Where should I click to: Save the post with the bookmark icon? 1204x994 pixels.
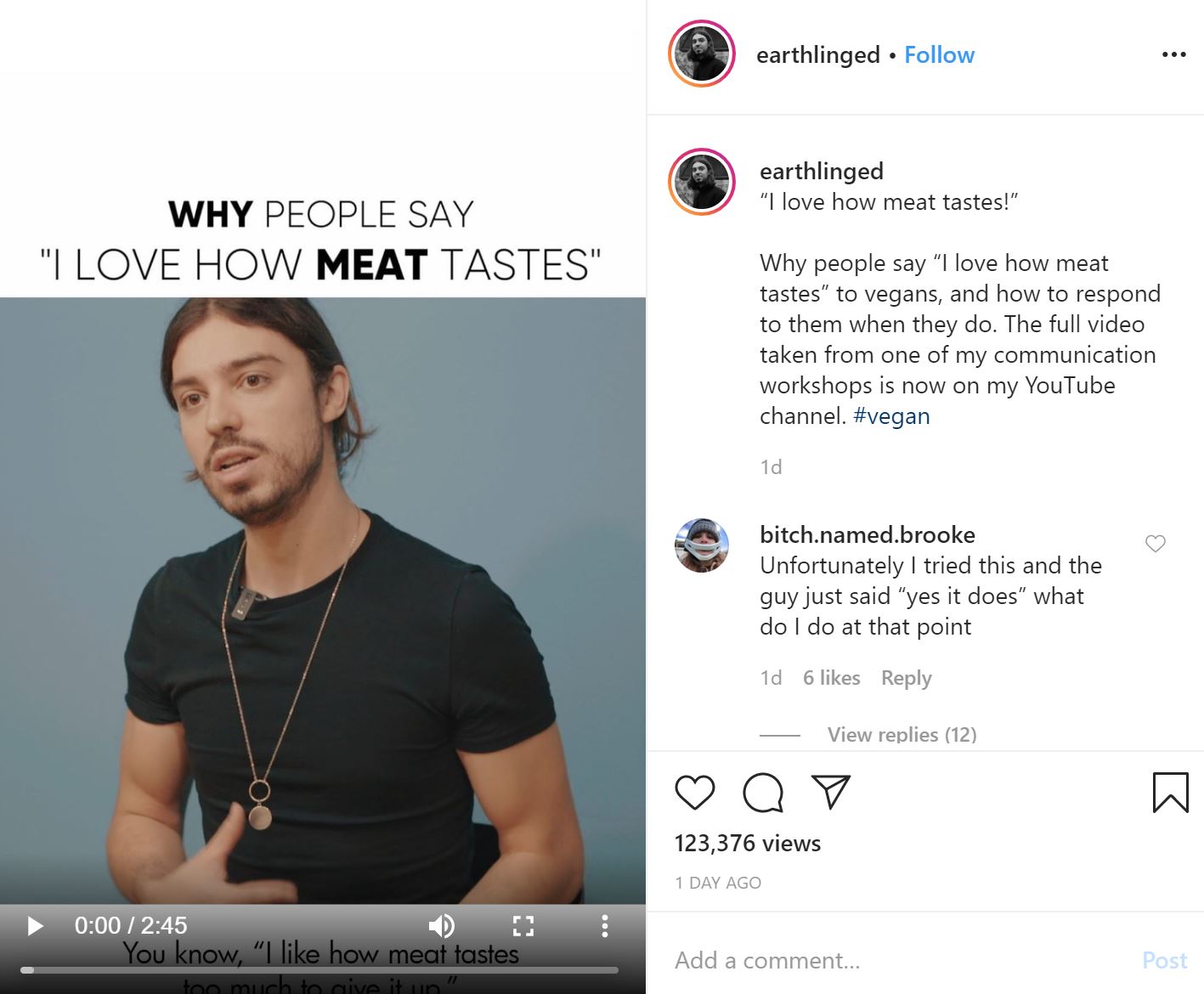tap(1172, 792)
